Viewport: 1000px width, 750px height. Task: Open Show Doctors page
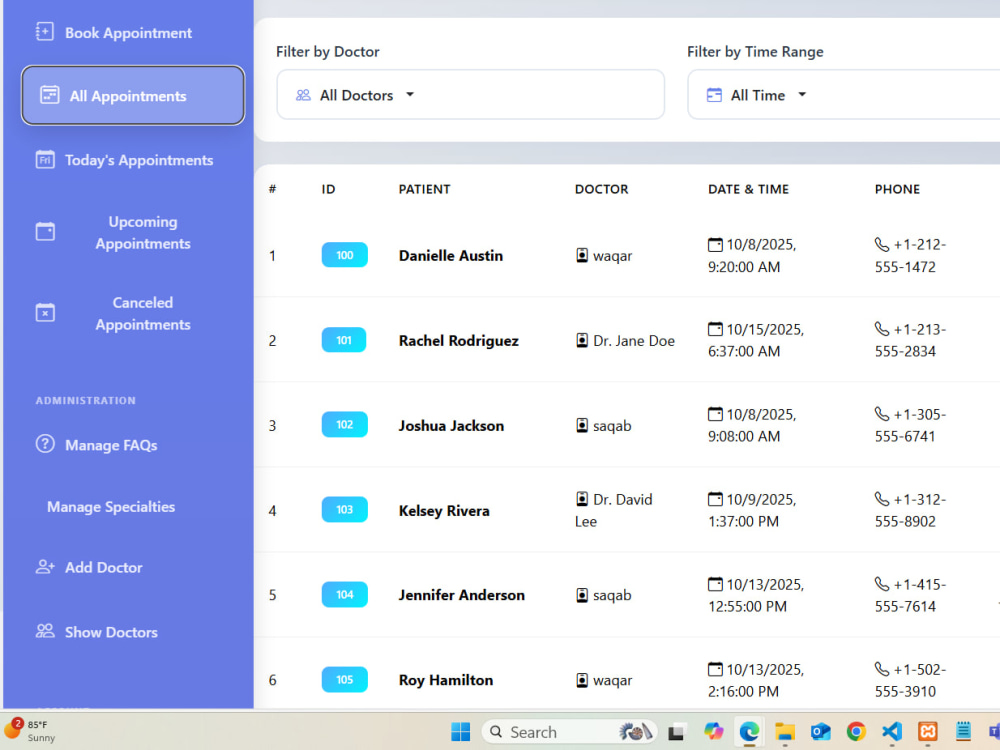(96, 632)
